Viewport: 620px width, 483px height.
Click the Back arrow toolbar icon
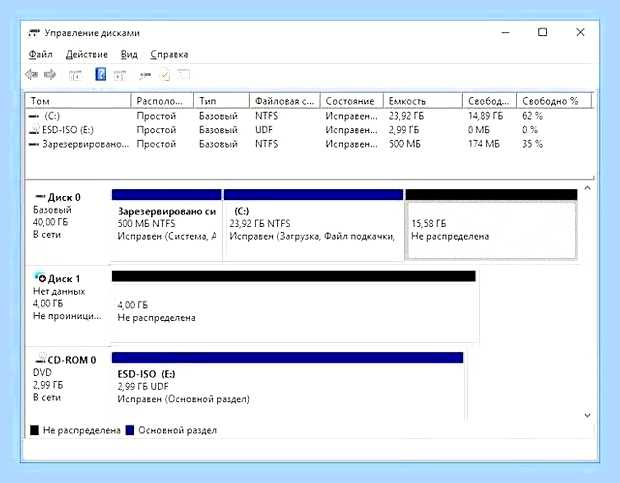tap(31, 74)
